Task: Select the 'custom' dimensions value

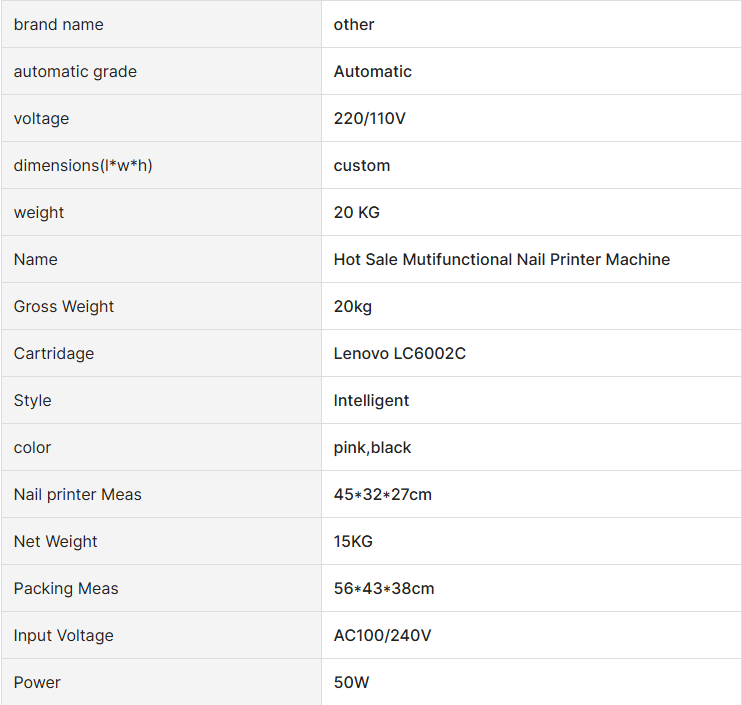Action: pyautogui.click(x=362, y=165)
